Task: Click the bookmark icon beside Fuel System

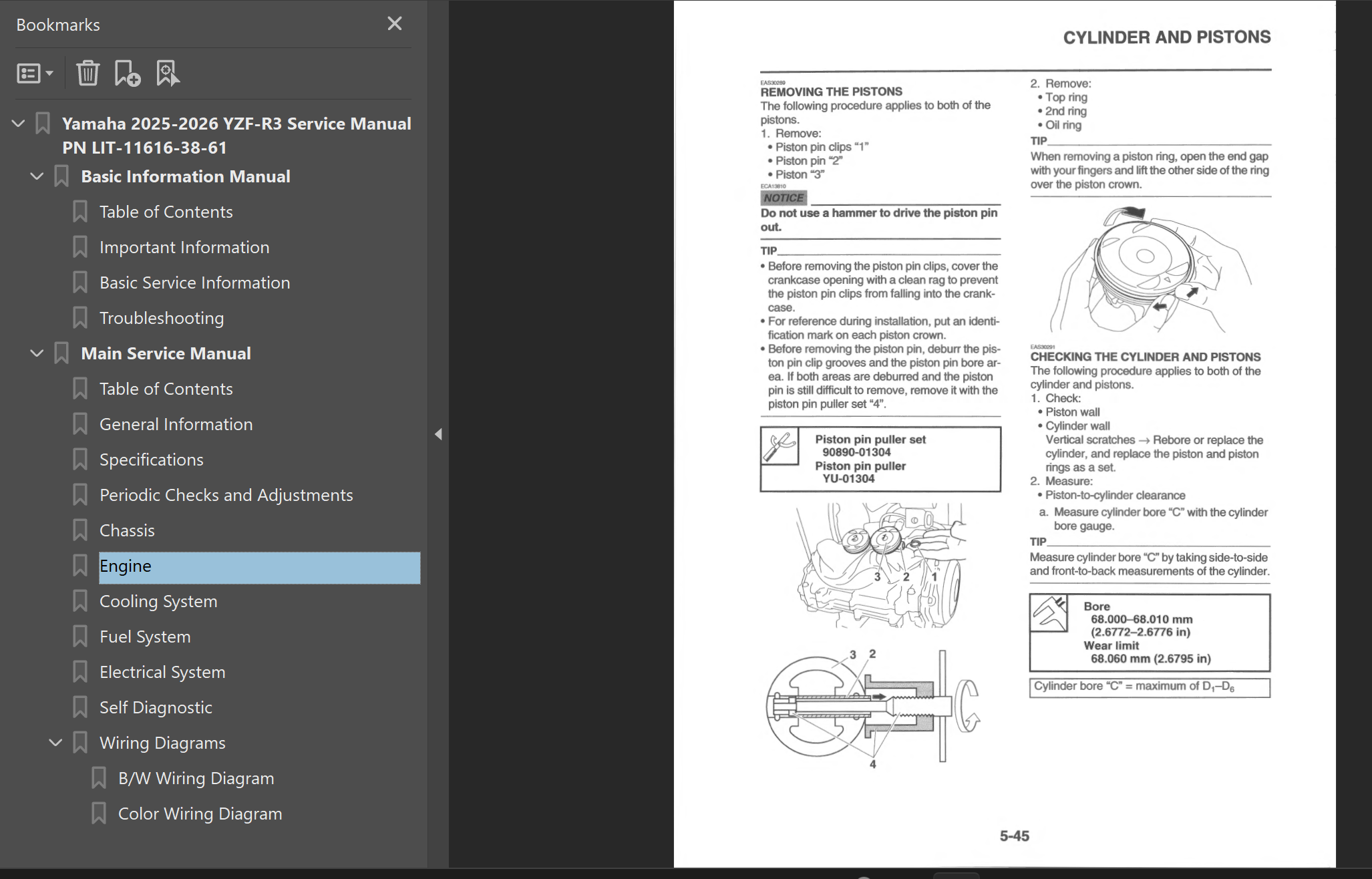Action: pyautogui.click(x=80, y=637)
